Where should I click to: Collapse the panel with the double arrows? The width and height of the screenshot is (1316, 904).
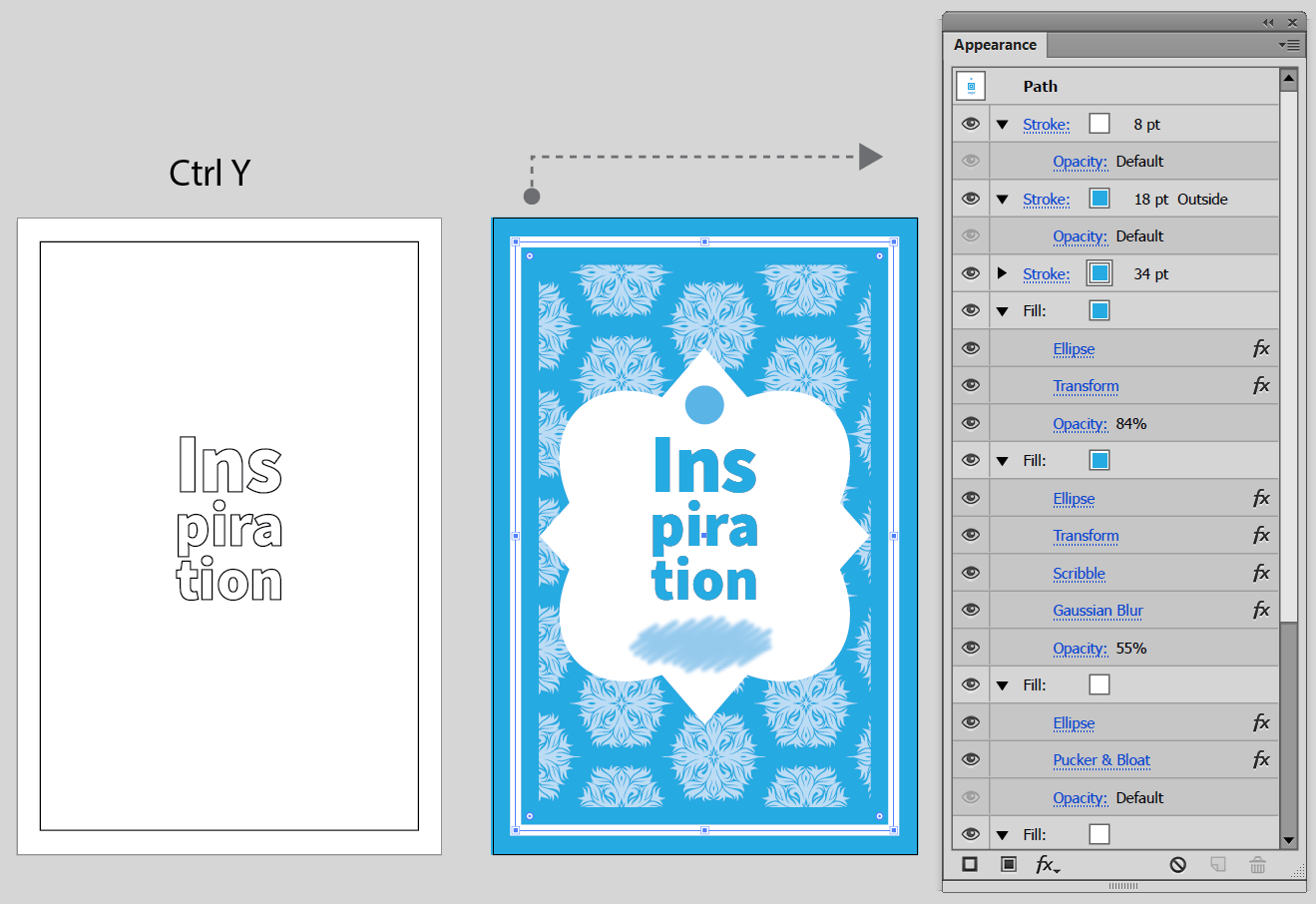point(1268,22)
